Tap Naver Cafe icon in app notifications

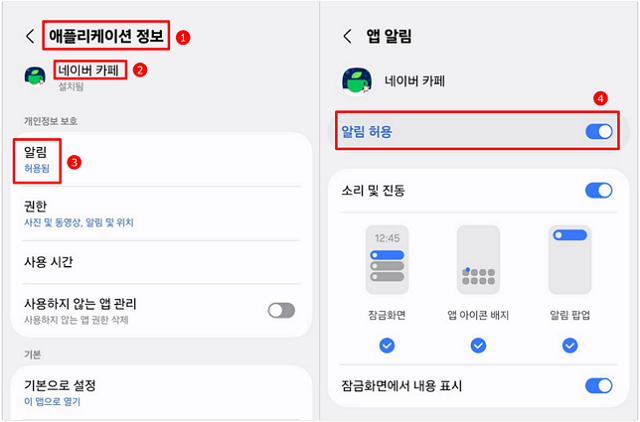tap(357, 82)
